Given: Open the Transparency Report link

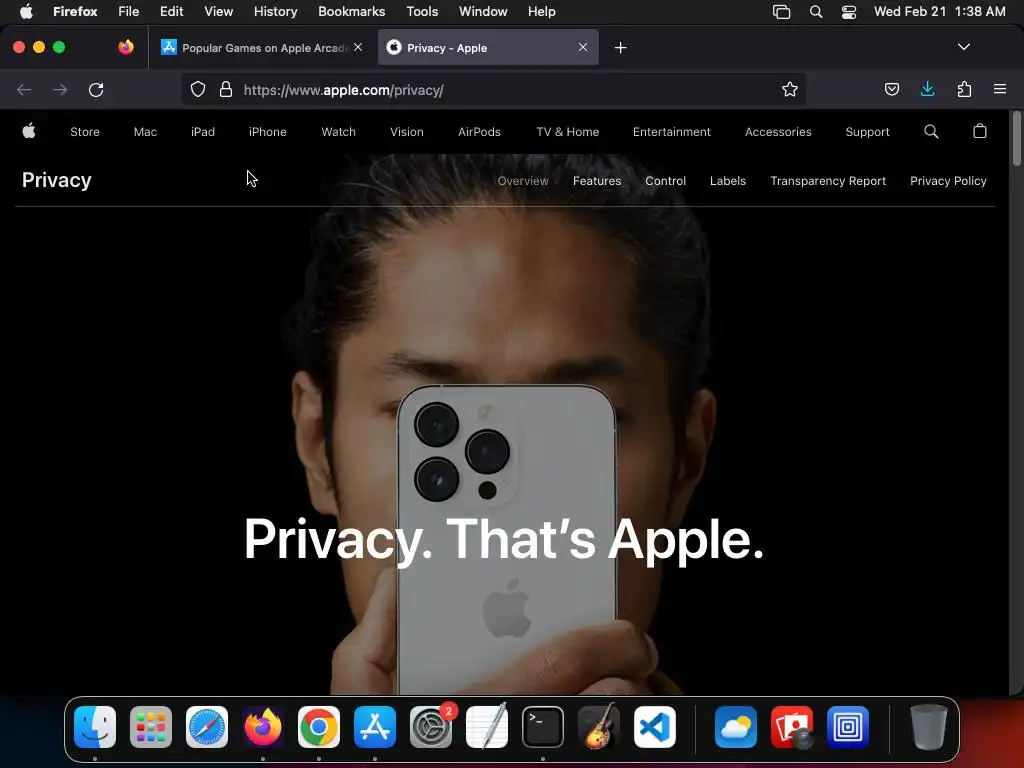Looking at the screenshot, I should [x=828, y=181].
